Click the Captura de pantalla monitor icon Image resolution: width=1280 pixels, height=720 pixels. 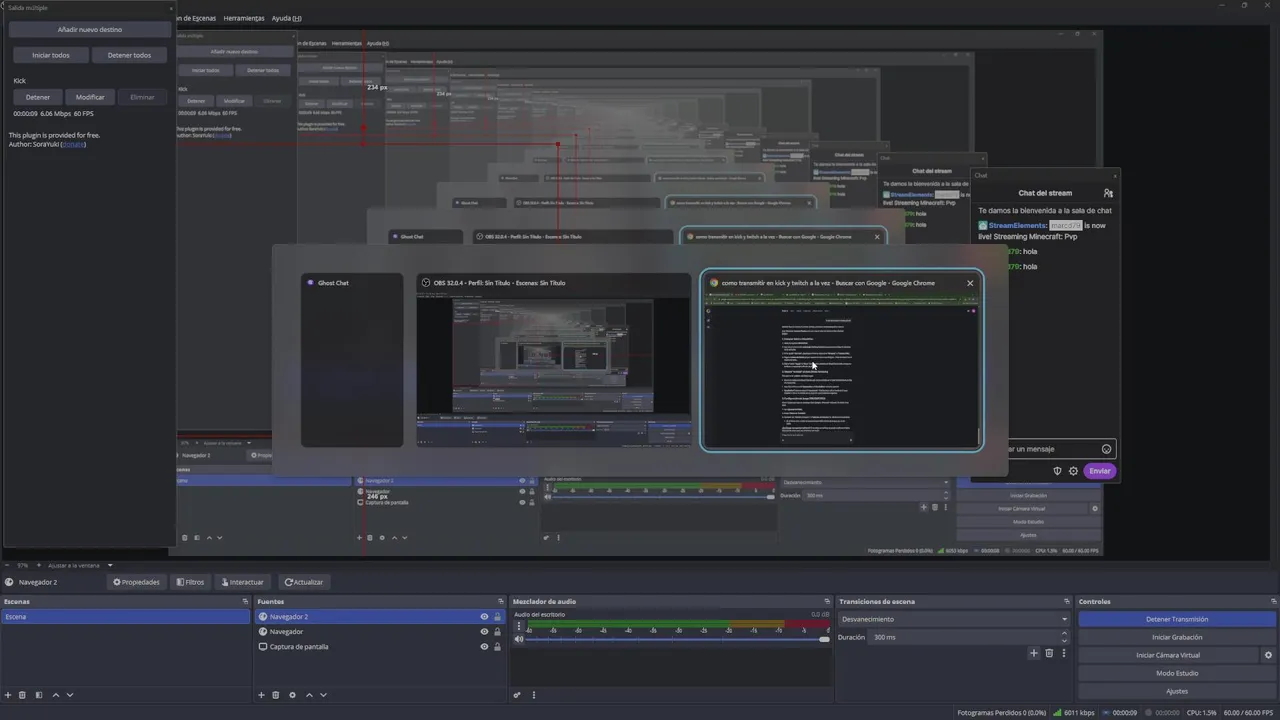point(263,647)
